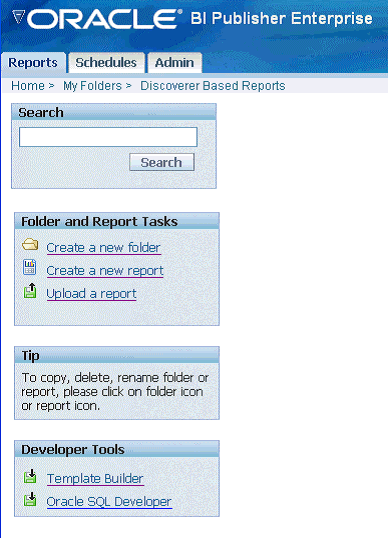Follow the Create a new report link

point(105,271)
